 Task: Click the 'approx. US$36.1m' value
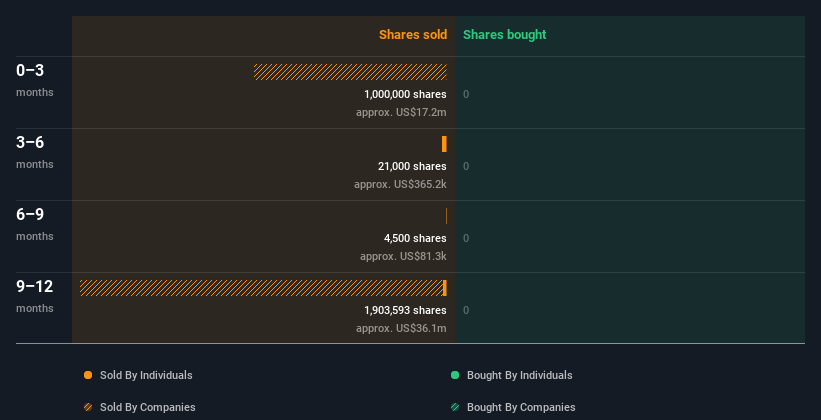[x=401, y=328]
